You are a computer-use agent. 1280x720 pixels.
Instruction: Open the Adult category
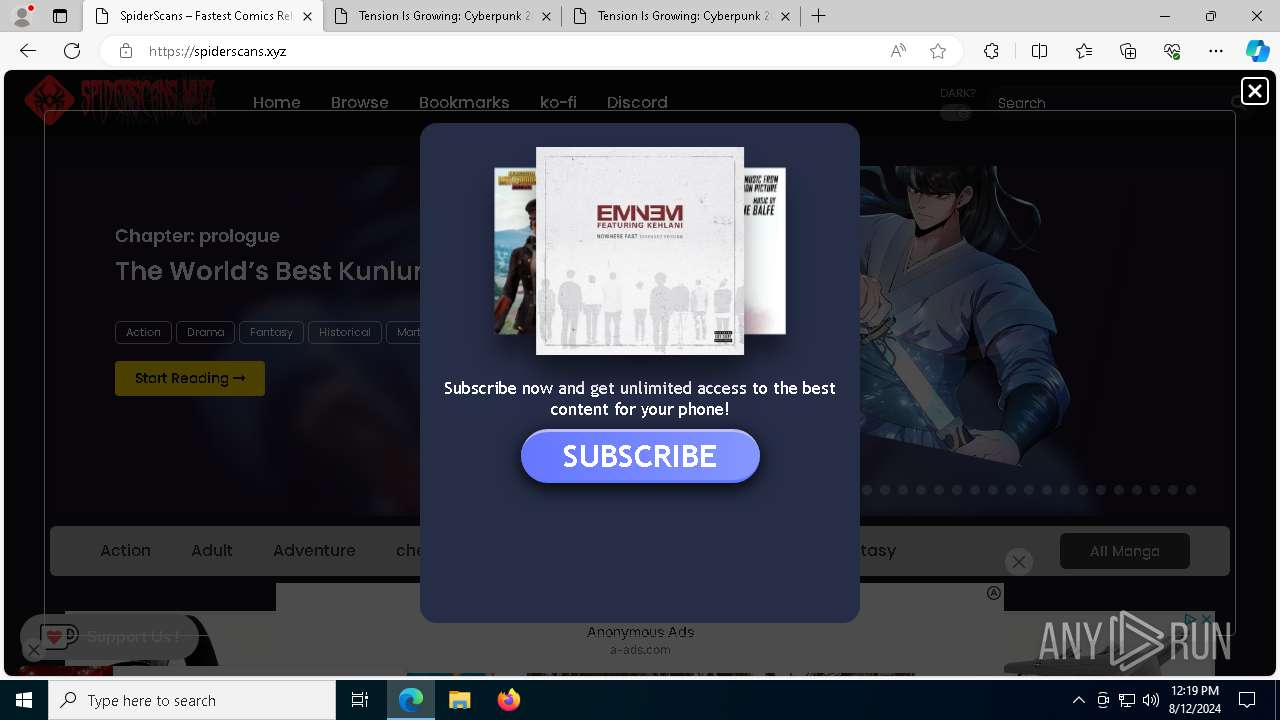click(212, 550)
